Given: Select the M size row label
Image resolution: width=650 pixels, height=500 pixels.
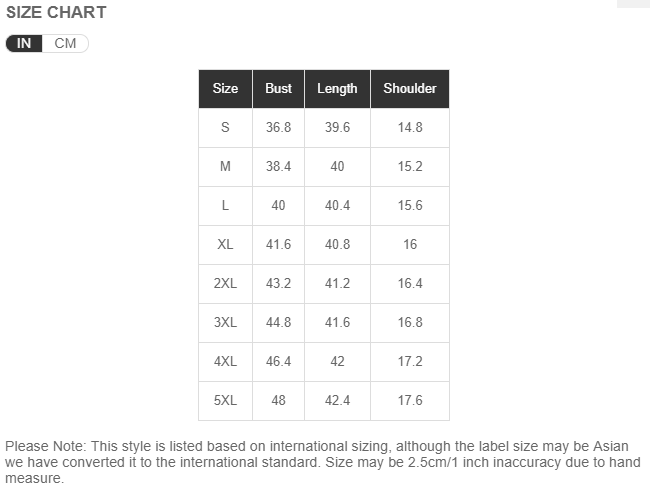Looking at the screenshot, I should point(225,166).
